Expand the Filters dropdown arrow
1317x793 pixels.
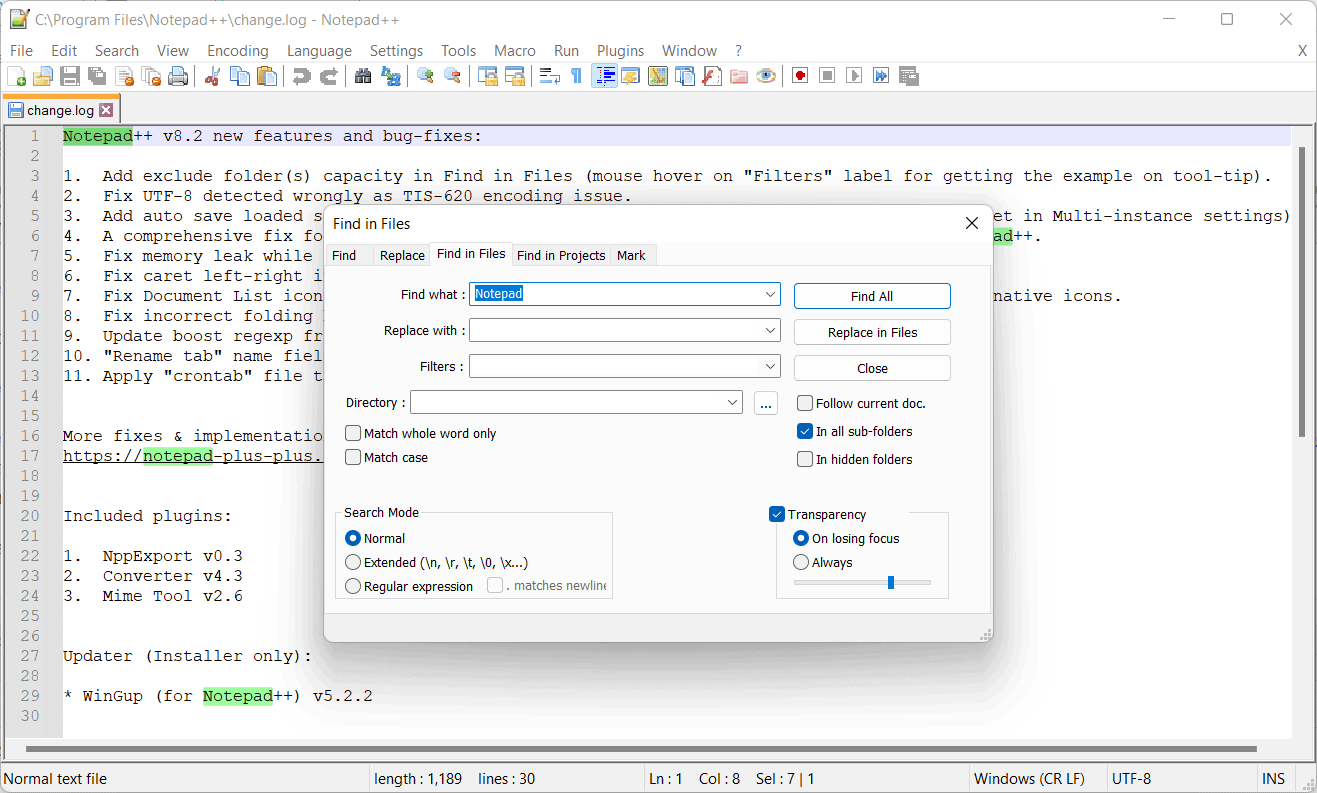point(770,366)
